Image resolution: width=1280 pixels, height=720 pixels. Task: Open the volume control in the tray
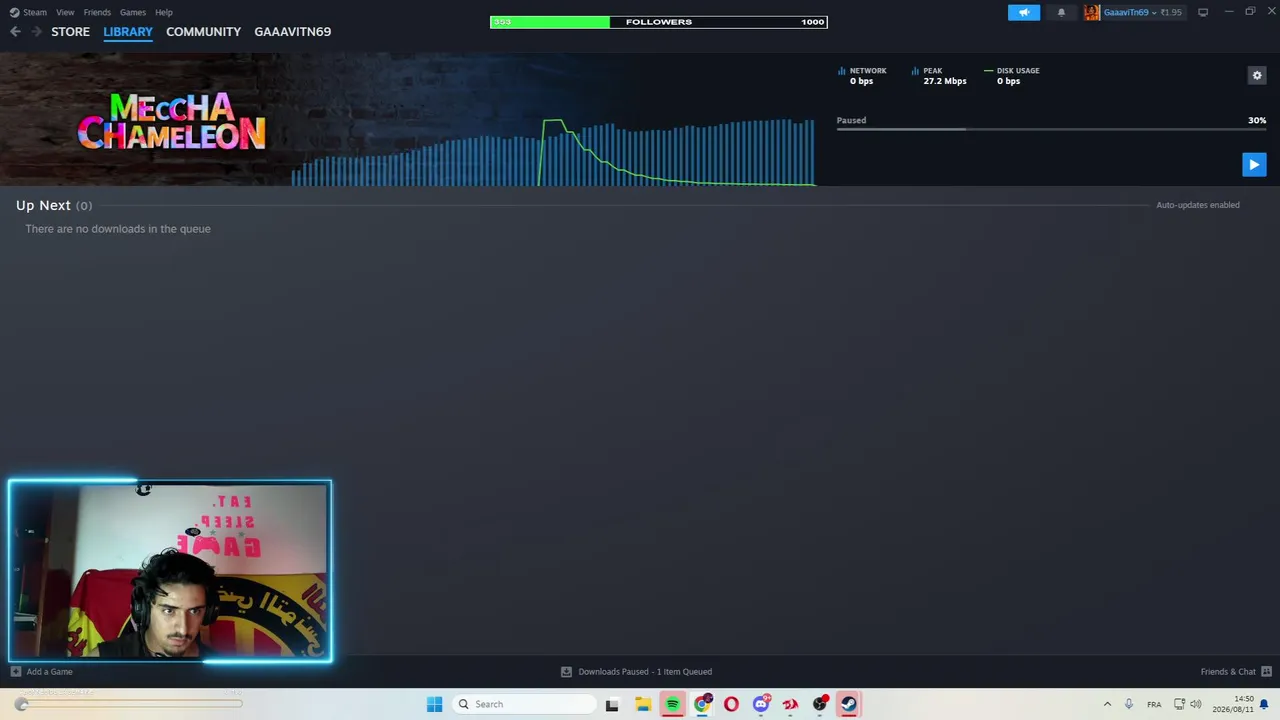tap(1195, 704)
